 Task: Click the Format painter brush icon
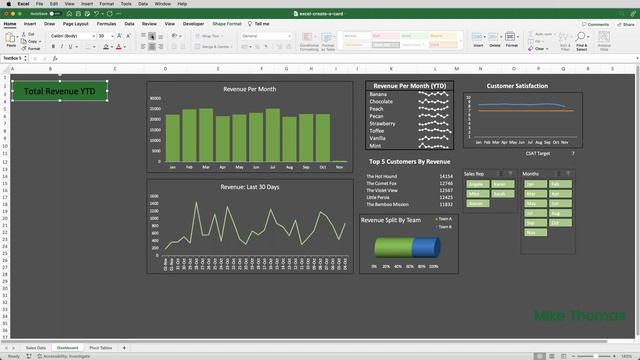click(24, 48)
